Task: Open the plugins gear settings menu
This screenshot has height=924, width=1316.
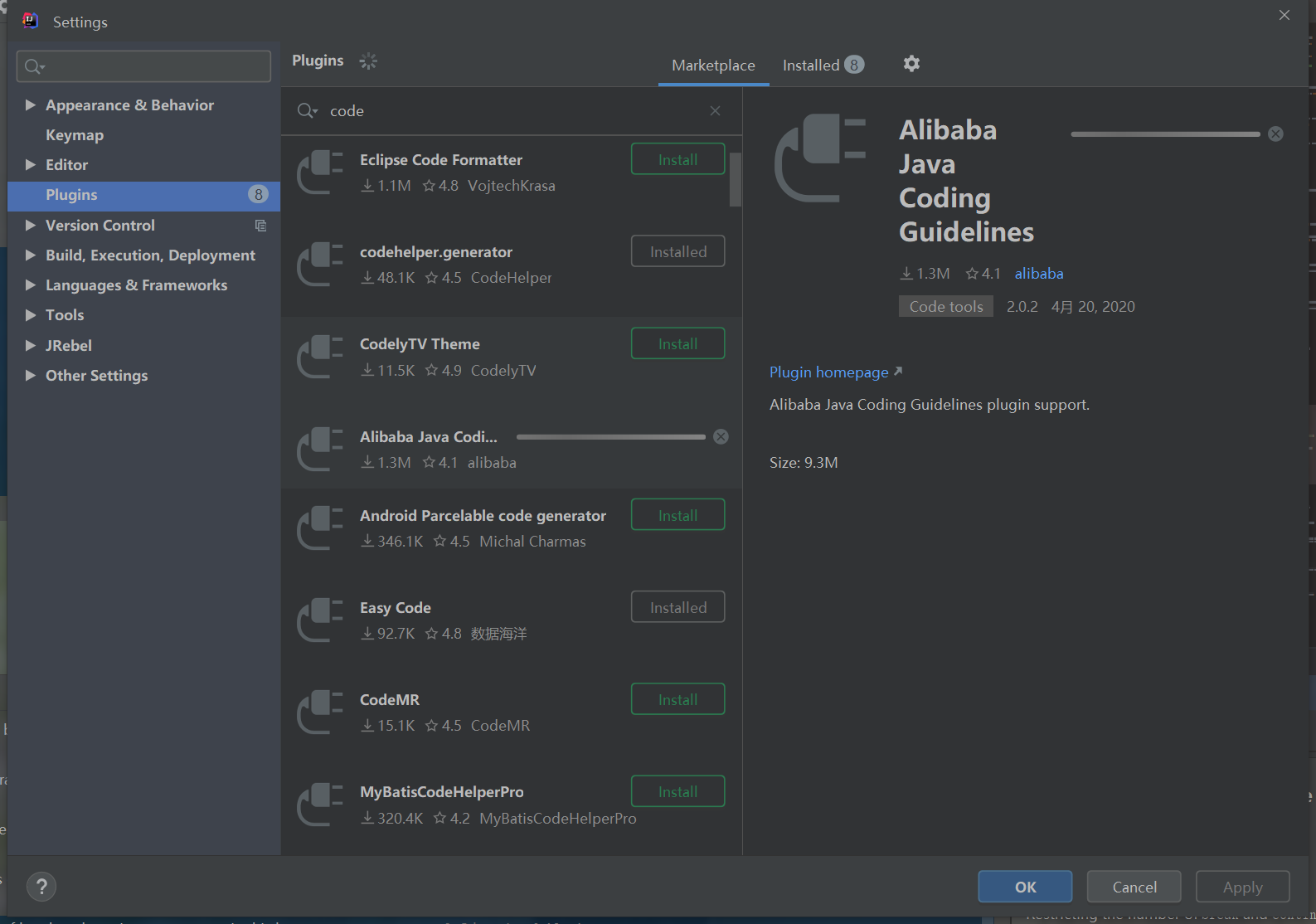Action: pos(911,64)
